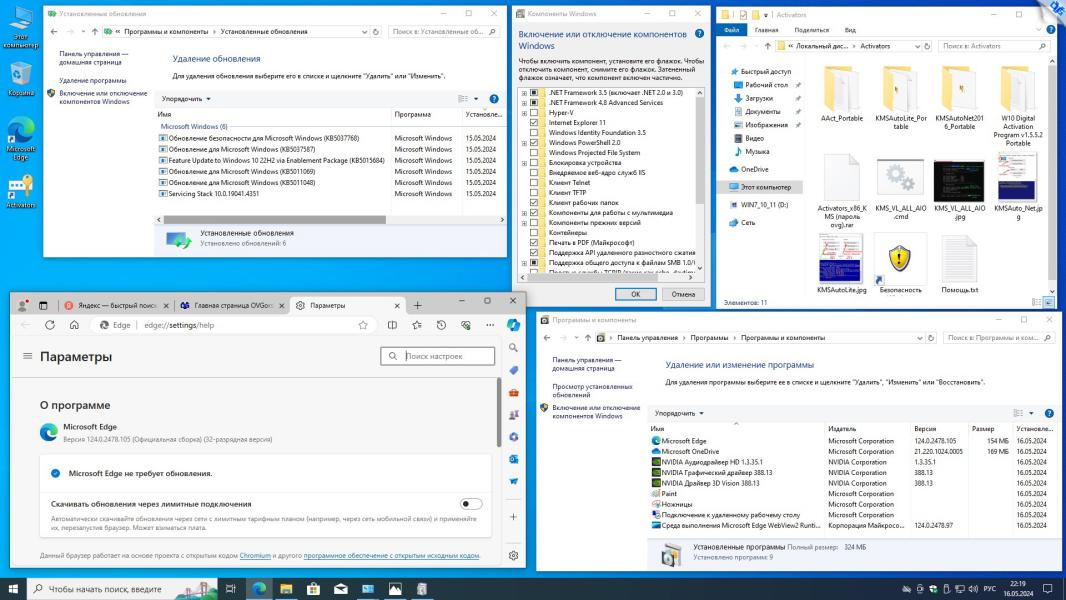Select the Этот компьютер desktop icon
Viewport: 1066px width, 600px height.
(20, 27)
